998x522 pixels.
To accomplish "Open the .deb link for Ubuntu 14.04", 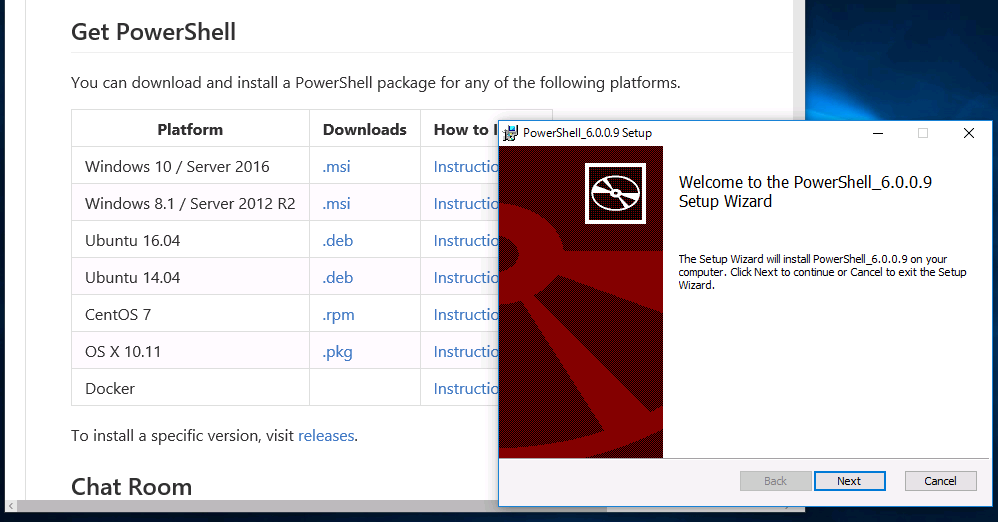I will click(x=337, y=278).
